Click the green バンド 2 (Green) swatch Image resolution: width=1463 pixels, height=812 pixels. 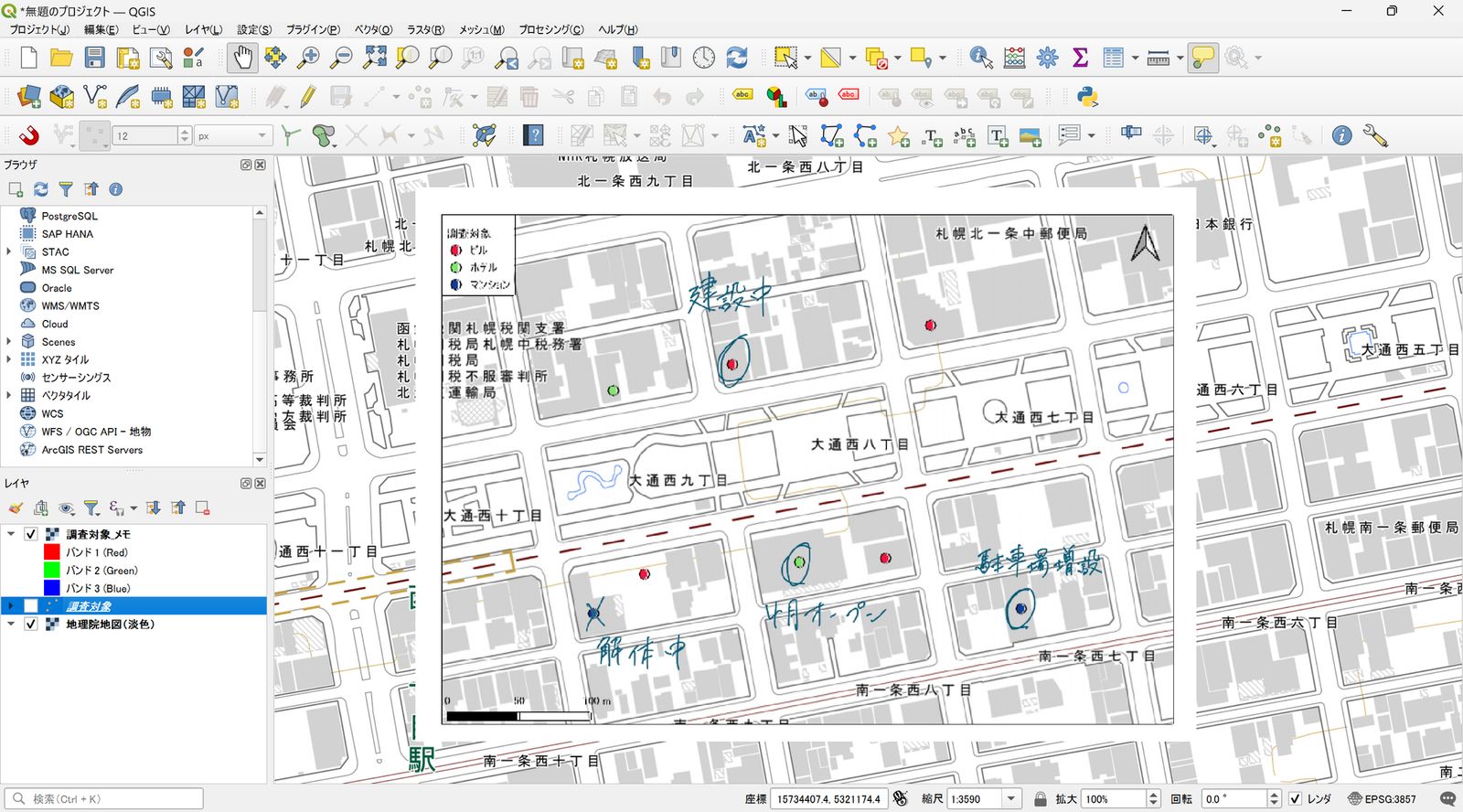51,571
